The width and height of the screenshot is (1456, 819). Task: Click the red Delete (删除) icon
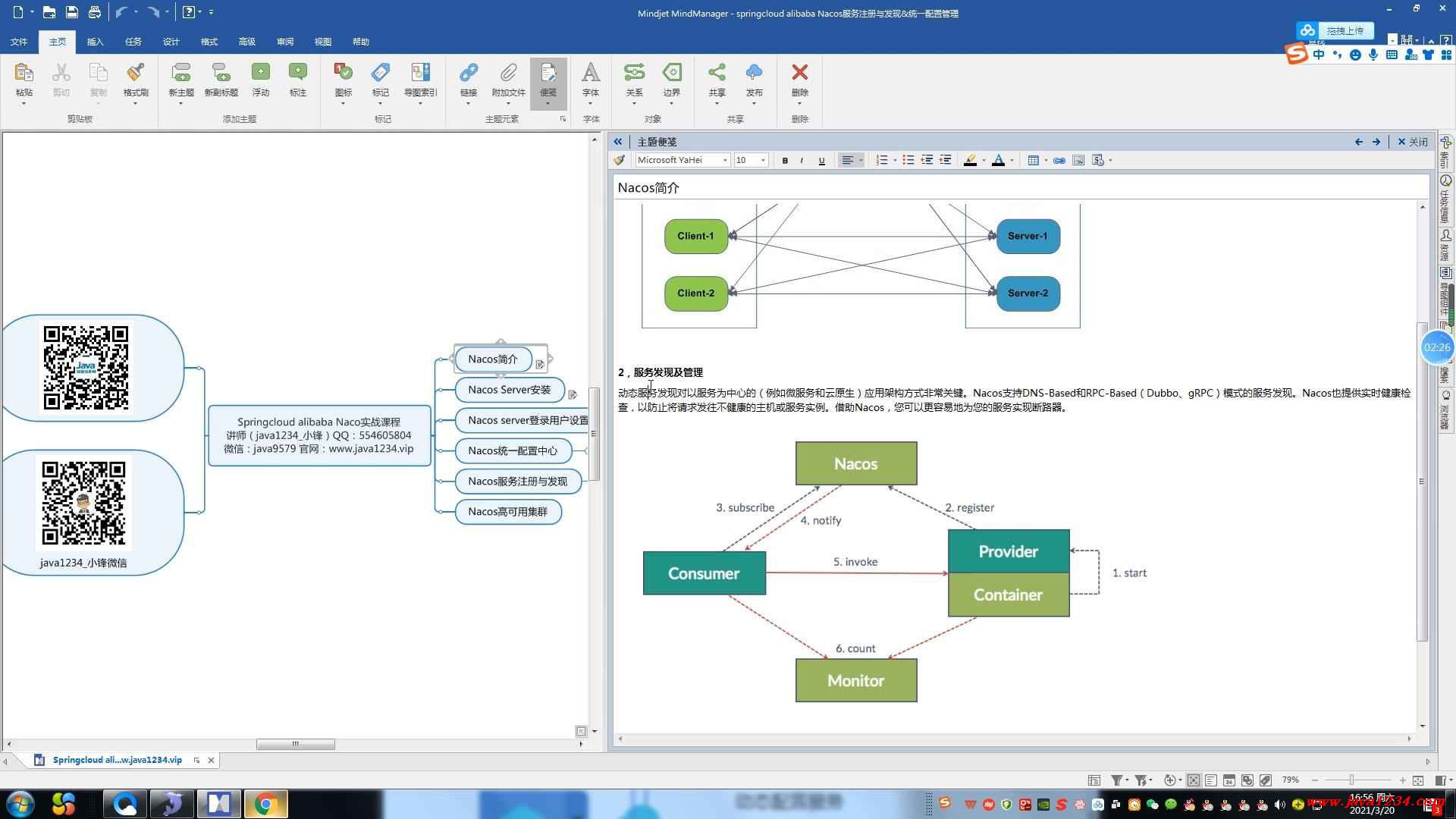pyautogui.click(x=799, y=73)
